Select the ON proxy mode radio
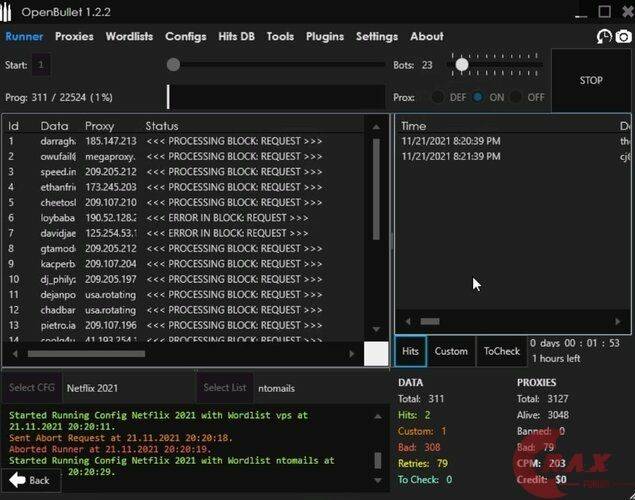The width and height of the screenshot is (635, 500). (x=477, y=97)
